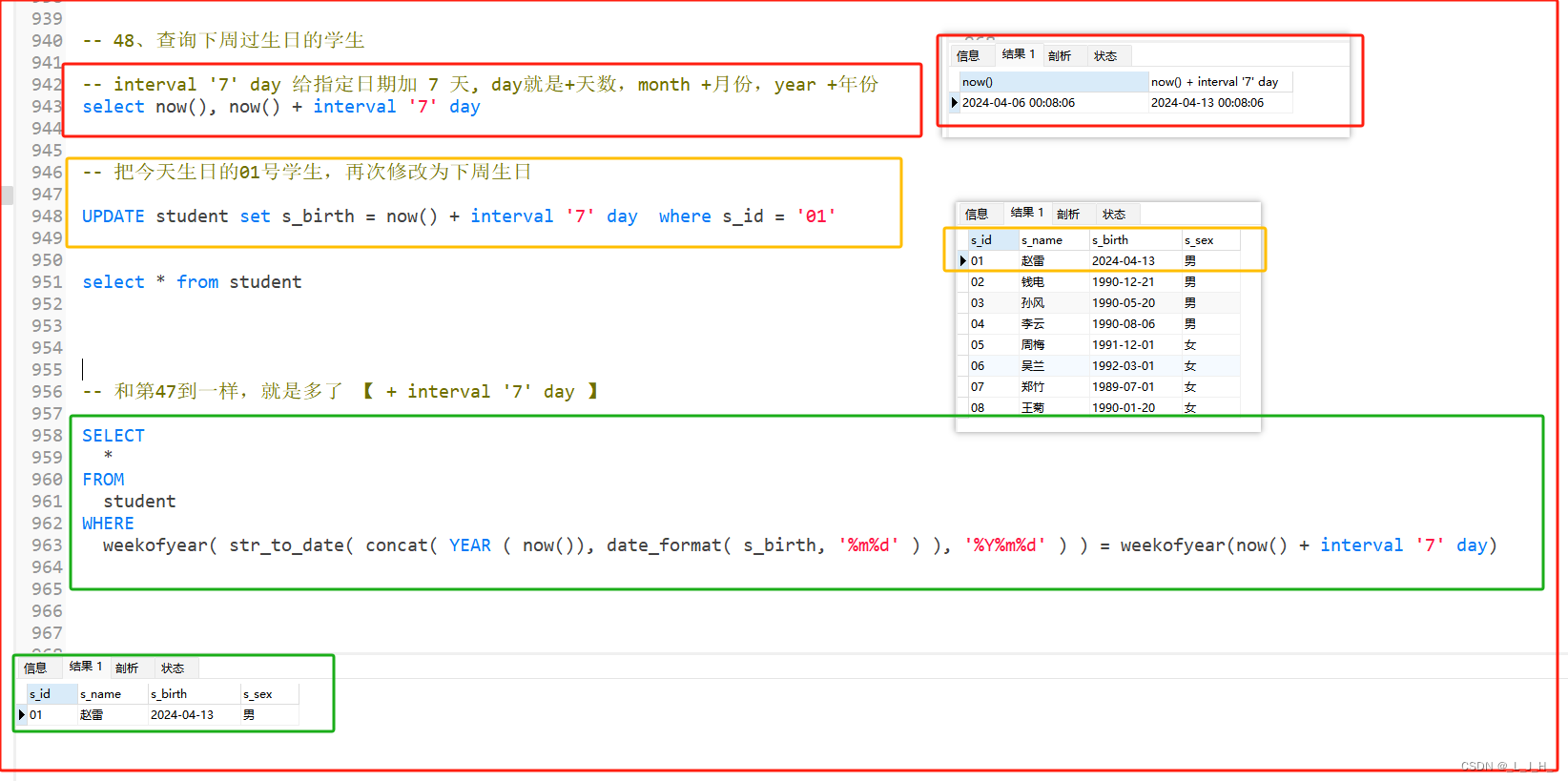The image size is (1568, 781).
Task: Select 2024-04-13 cell in the bottom result panel
Action: 195,715
